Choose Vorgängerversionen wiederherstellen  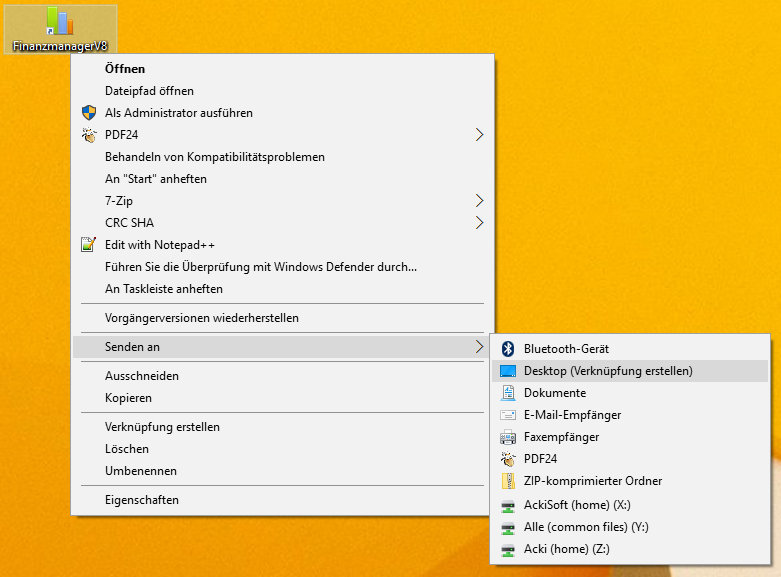(x=282, y=318)
